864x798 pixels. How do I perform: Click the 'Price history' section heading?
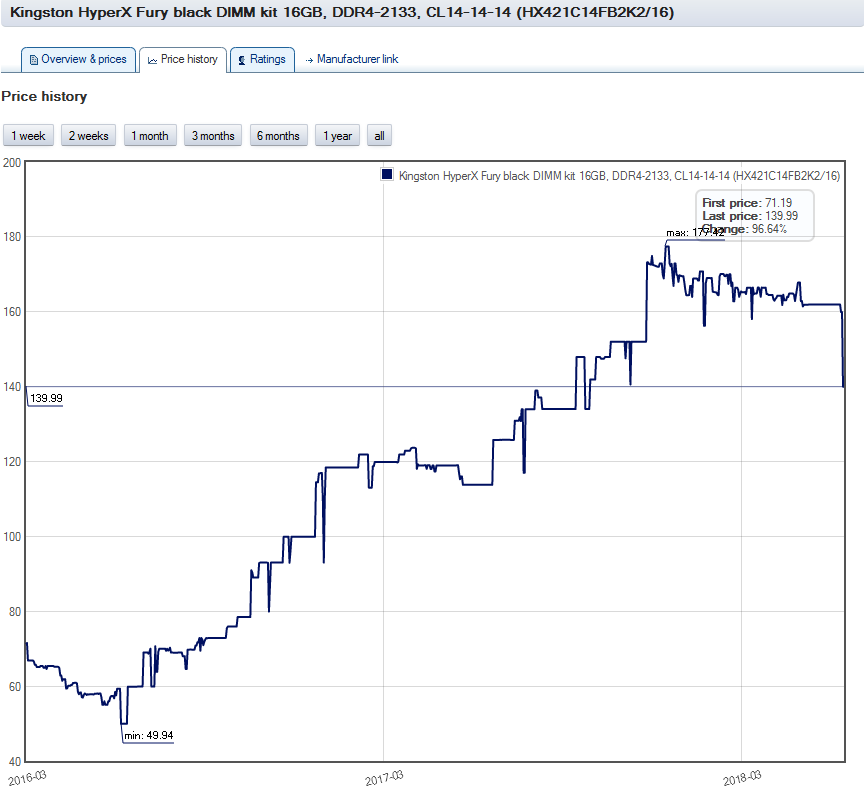pos(44,96)
